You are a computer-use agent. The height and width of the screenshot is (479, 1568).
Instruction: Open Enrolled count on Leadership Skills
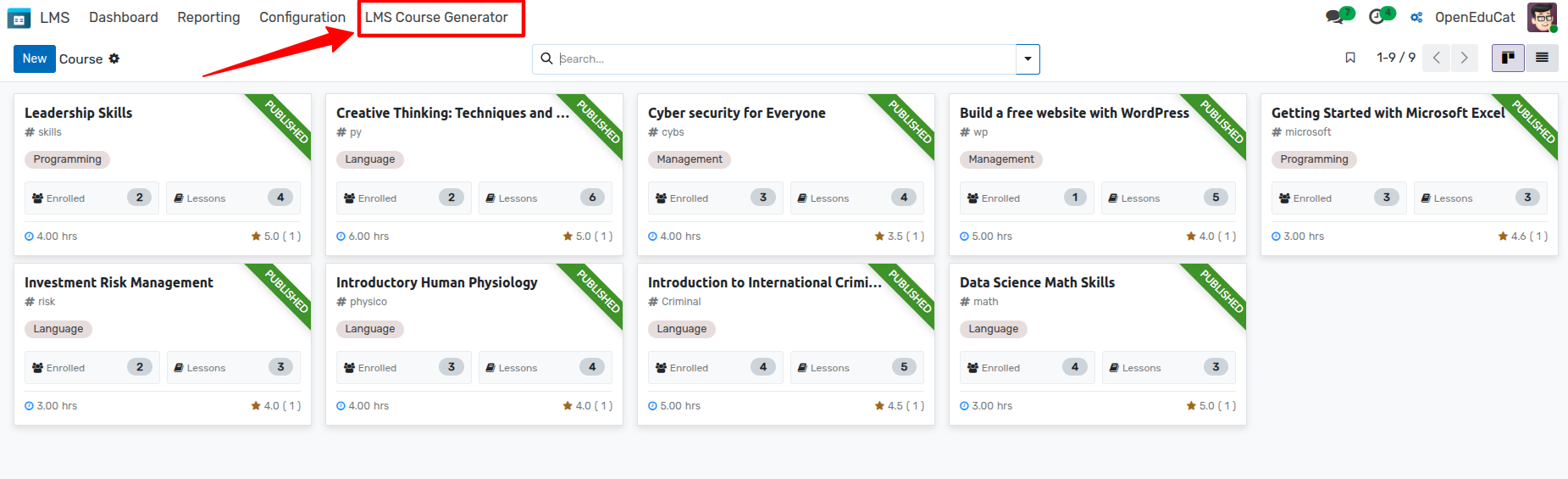tap(91, 198)
